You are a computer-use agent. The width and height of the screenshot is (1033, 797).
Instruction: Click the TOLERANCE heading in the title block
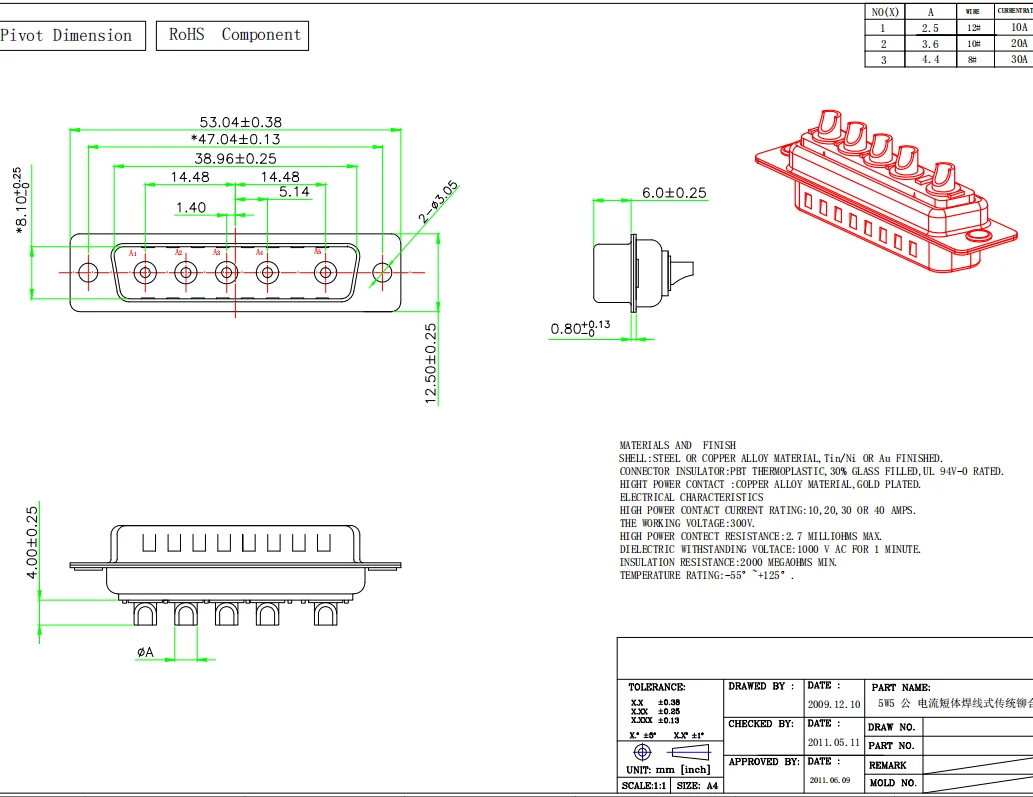pos(656,687)
